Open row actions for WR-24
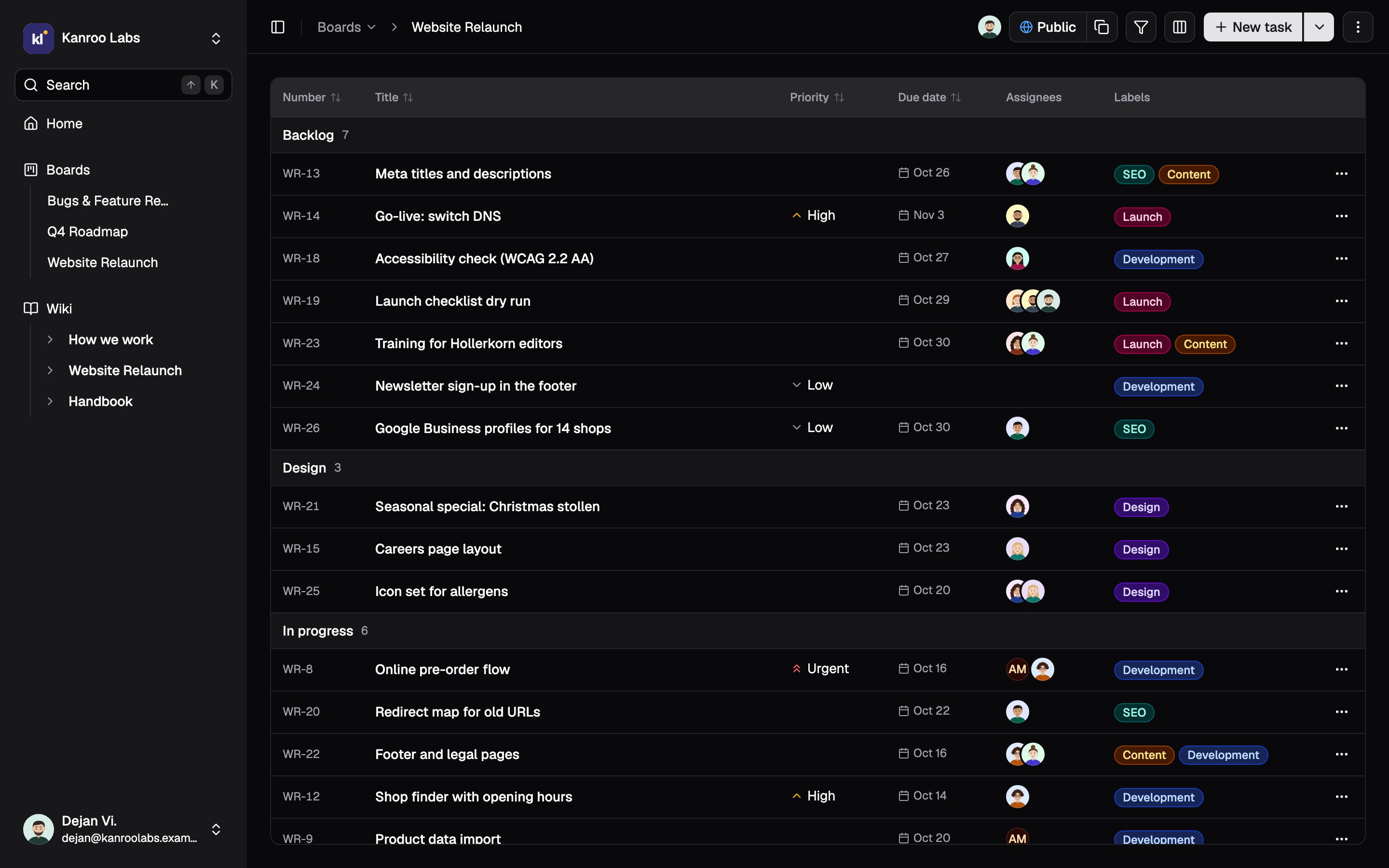The height and width of the screenshot is (868, 1389). pos(1341,386)
